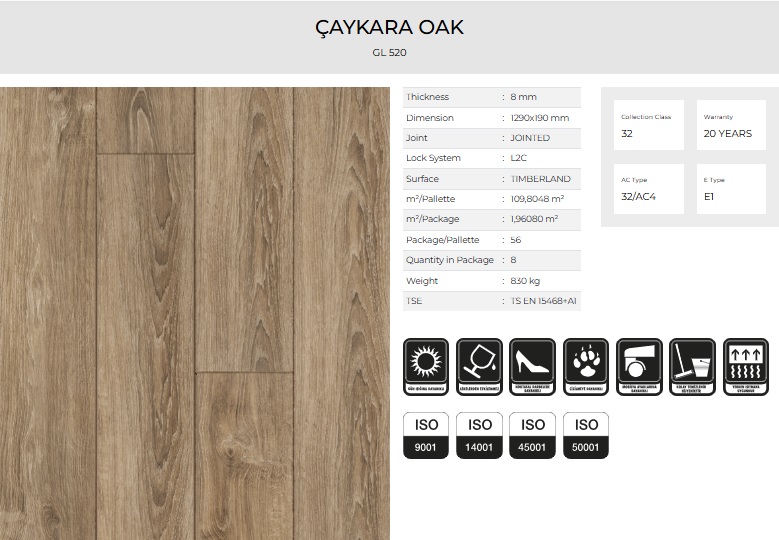Select the E Type E1 card

pos(731,189)
